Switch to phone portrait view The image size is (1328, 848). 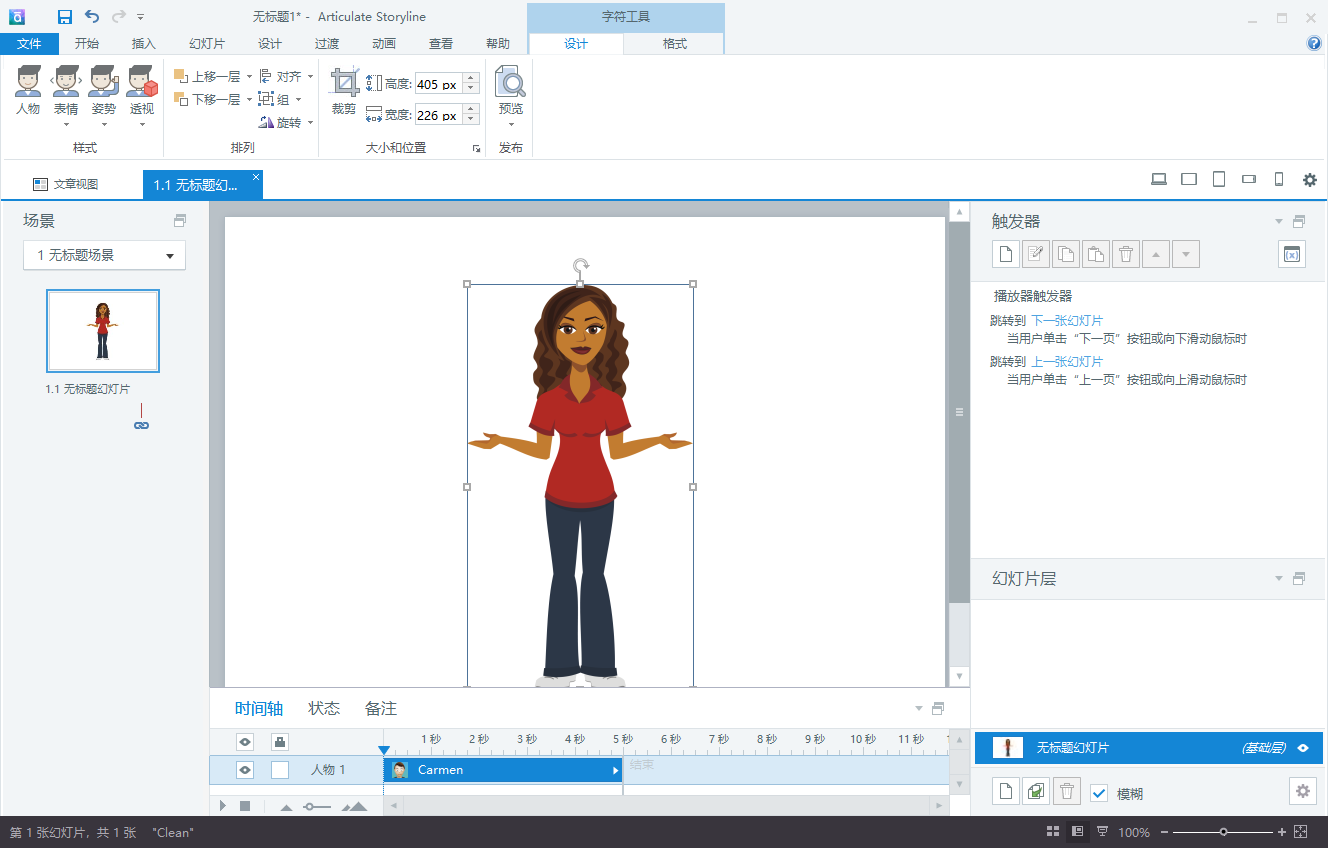coord(1278,179)
